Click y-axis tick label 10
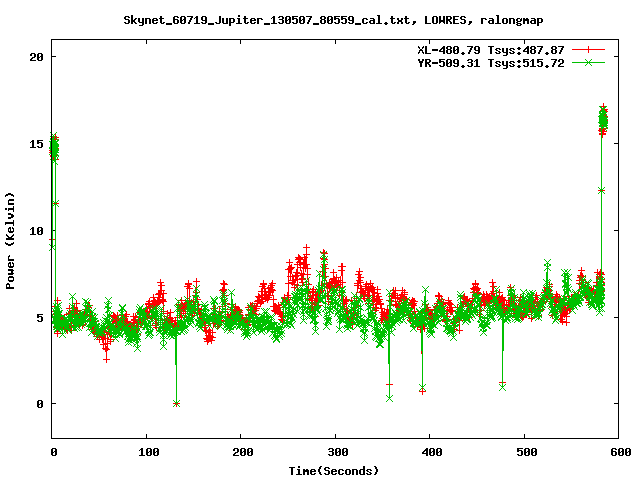This screenshot has height=480, width=640. [36, 231]
